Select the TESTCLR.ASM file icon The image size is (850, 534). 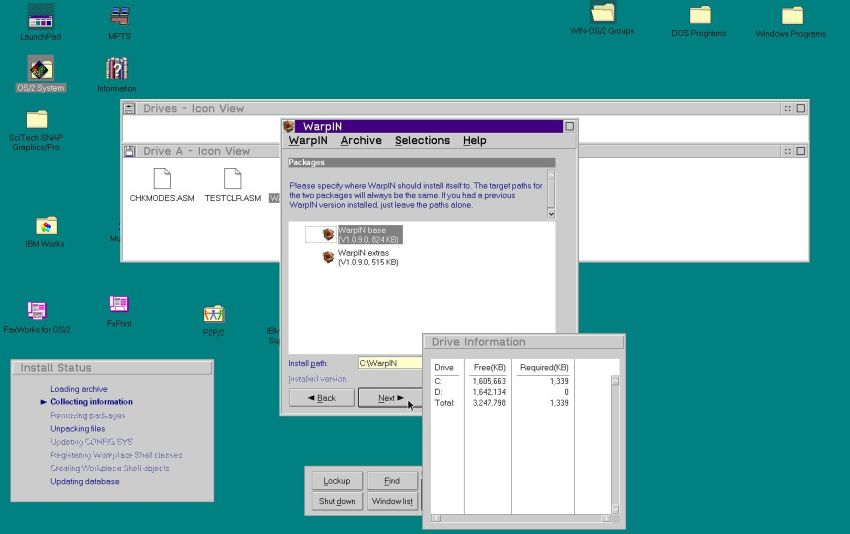[233, 178]
